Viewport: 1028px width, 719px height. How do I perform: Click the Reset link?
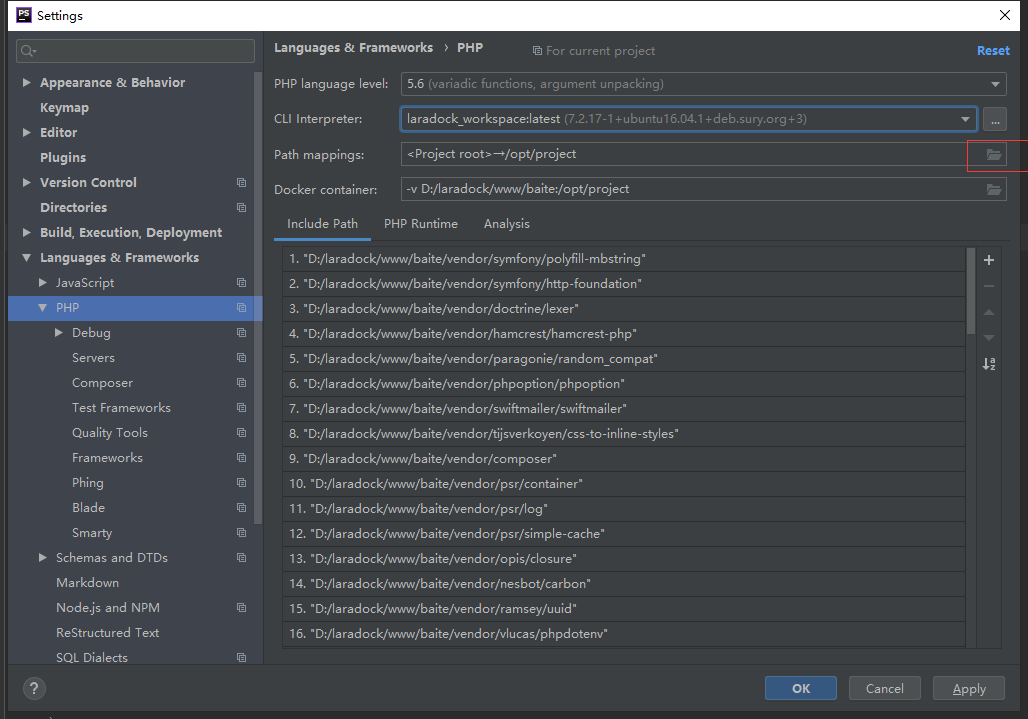click(x=993, y=50)
